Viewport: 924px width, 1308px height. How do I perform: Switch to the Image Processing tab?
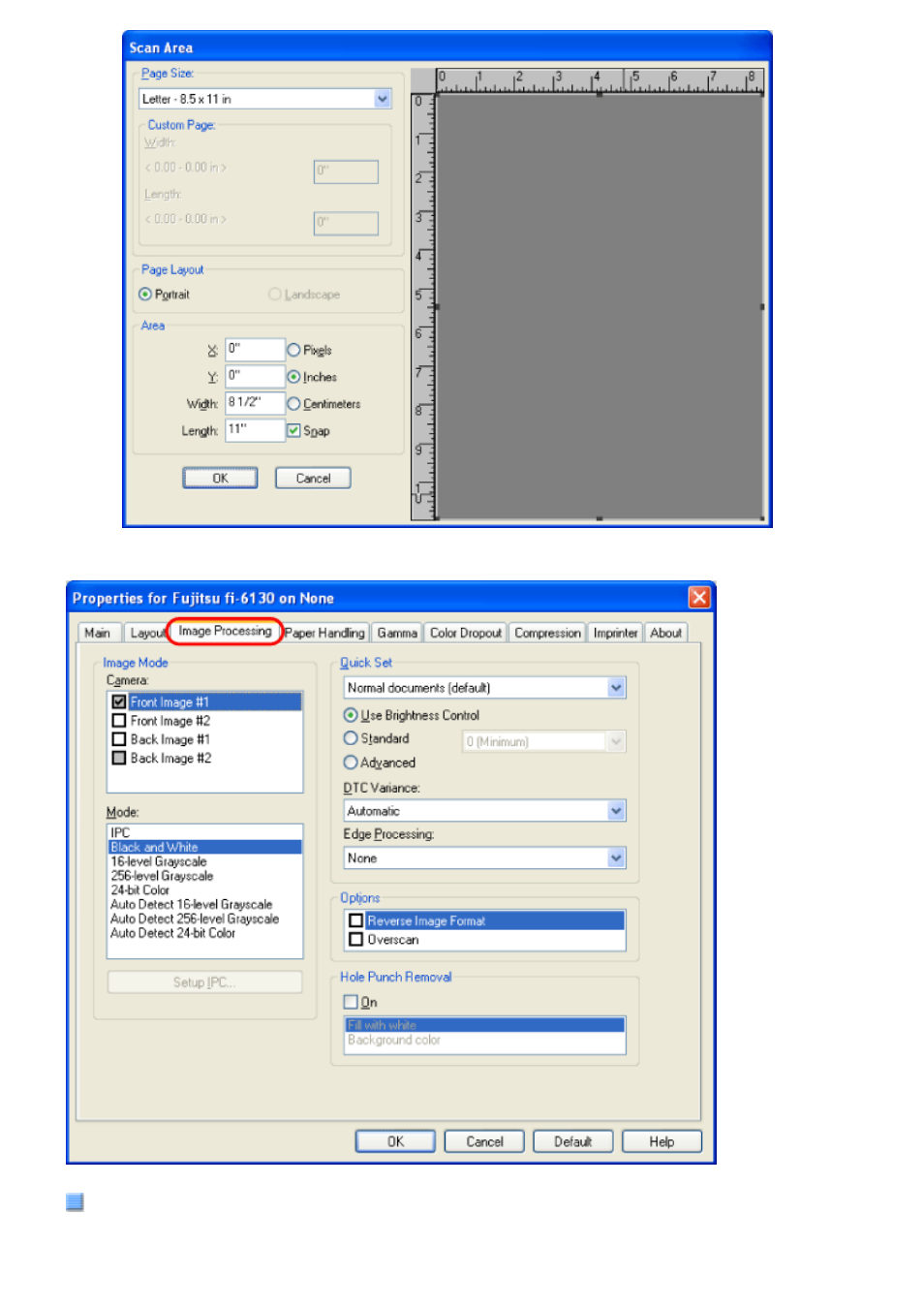point(225,631)
